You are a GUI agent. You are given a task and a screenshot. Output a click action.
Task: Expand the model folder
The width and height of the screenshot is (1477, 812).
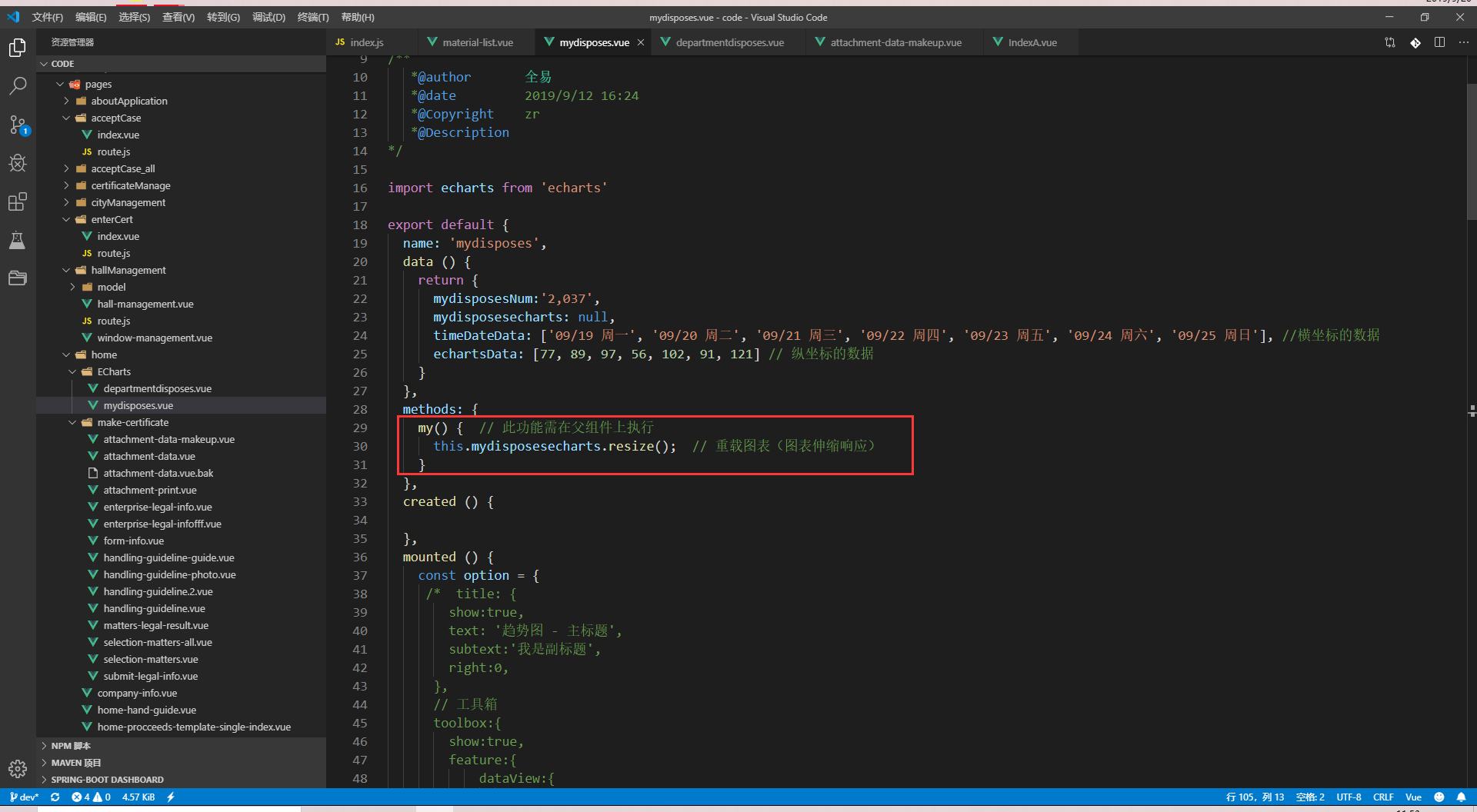(x=182, y=287)
